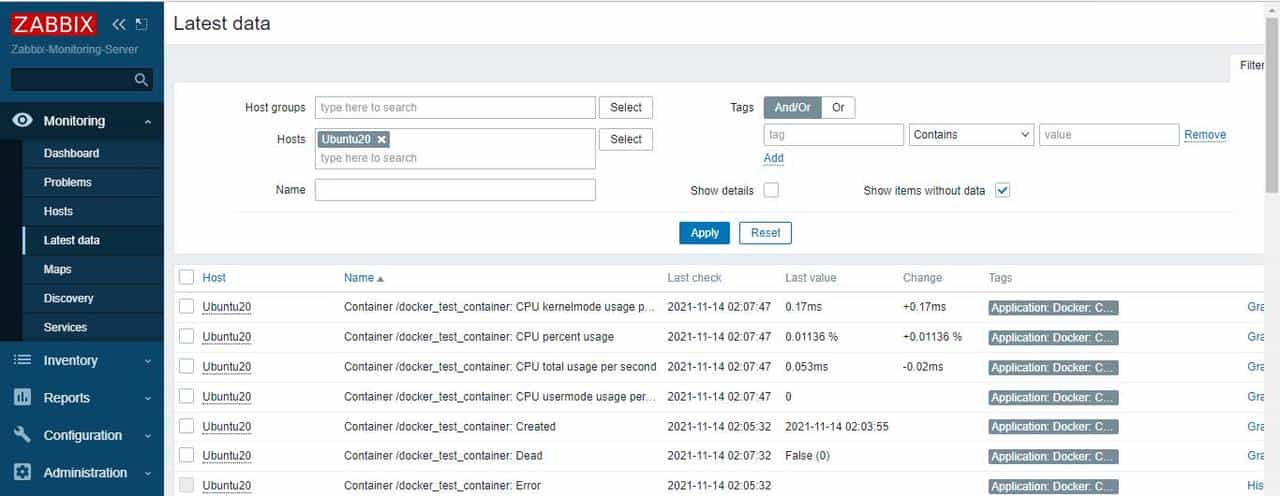Click Select next to Host groups
Image resolution: width=1280 pixels, height=496 pixels.
click(x=626, y=107)
